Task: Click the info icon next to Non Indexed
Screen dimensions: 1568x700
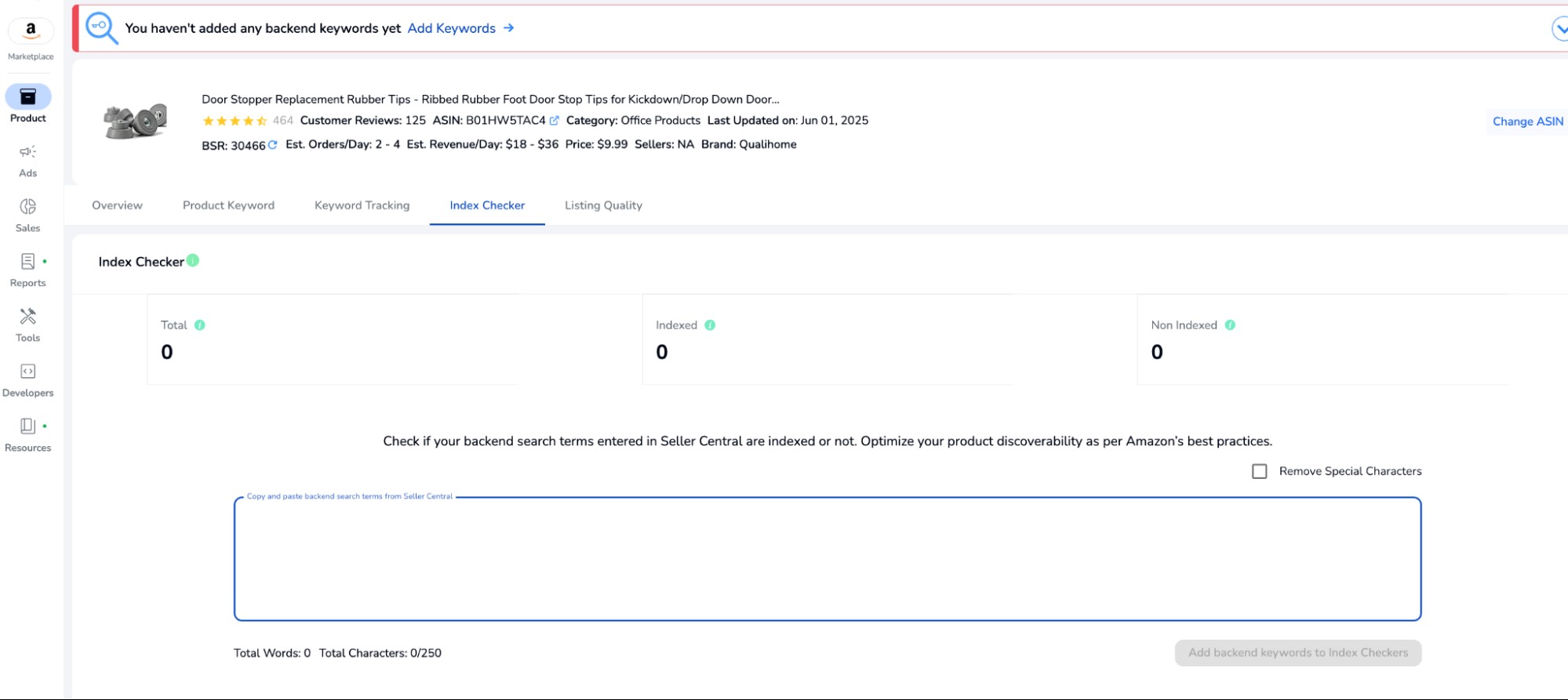Action: pyautogui.click(x=1230, y=325)
